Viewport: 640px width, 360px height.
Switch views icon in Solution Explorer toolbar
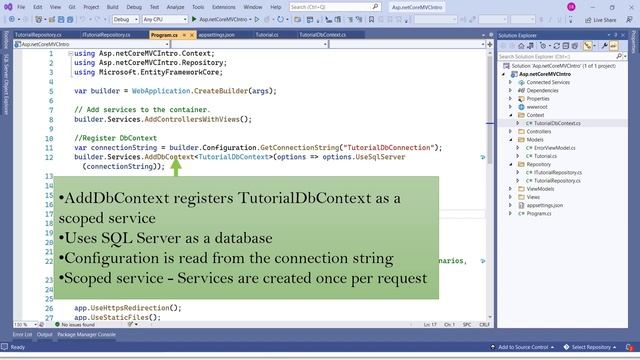point(530,46)
